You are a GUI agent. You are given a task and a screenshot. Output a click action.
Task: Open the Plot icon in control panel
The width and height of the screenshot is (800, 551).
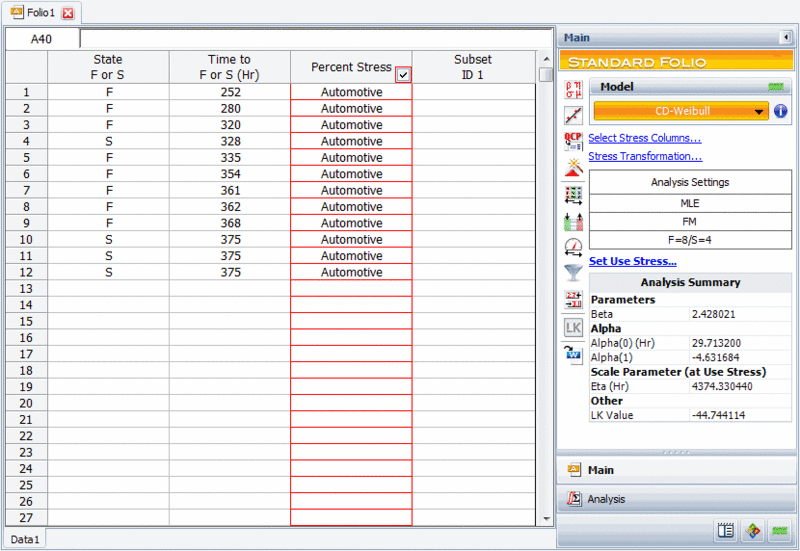pos(573,115)
